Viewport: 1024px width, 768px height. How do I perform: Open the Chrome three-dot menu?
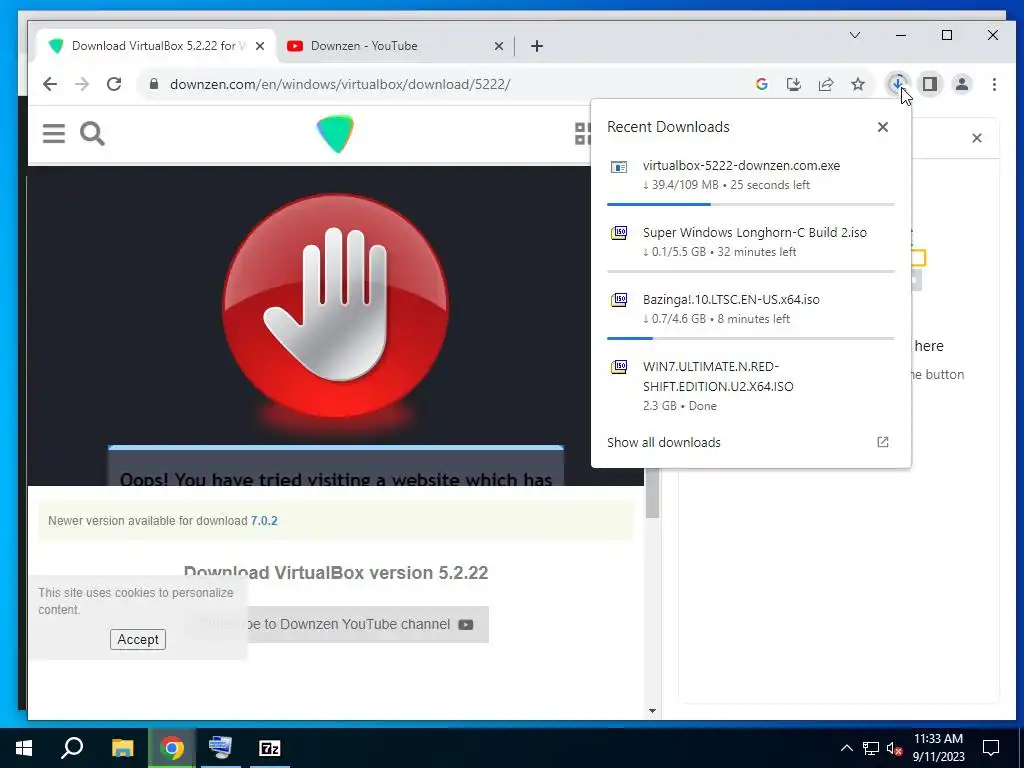tap(994, 84)
